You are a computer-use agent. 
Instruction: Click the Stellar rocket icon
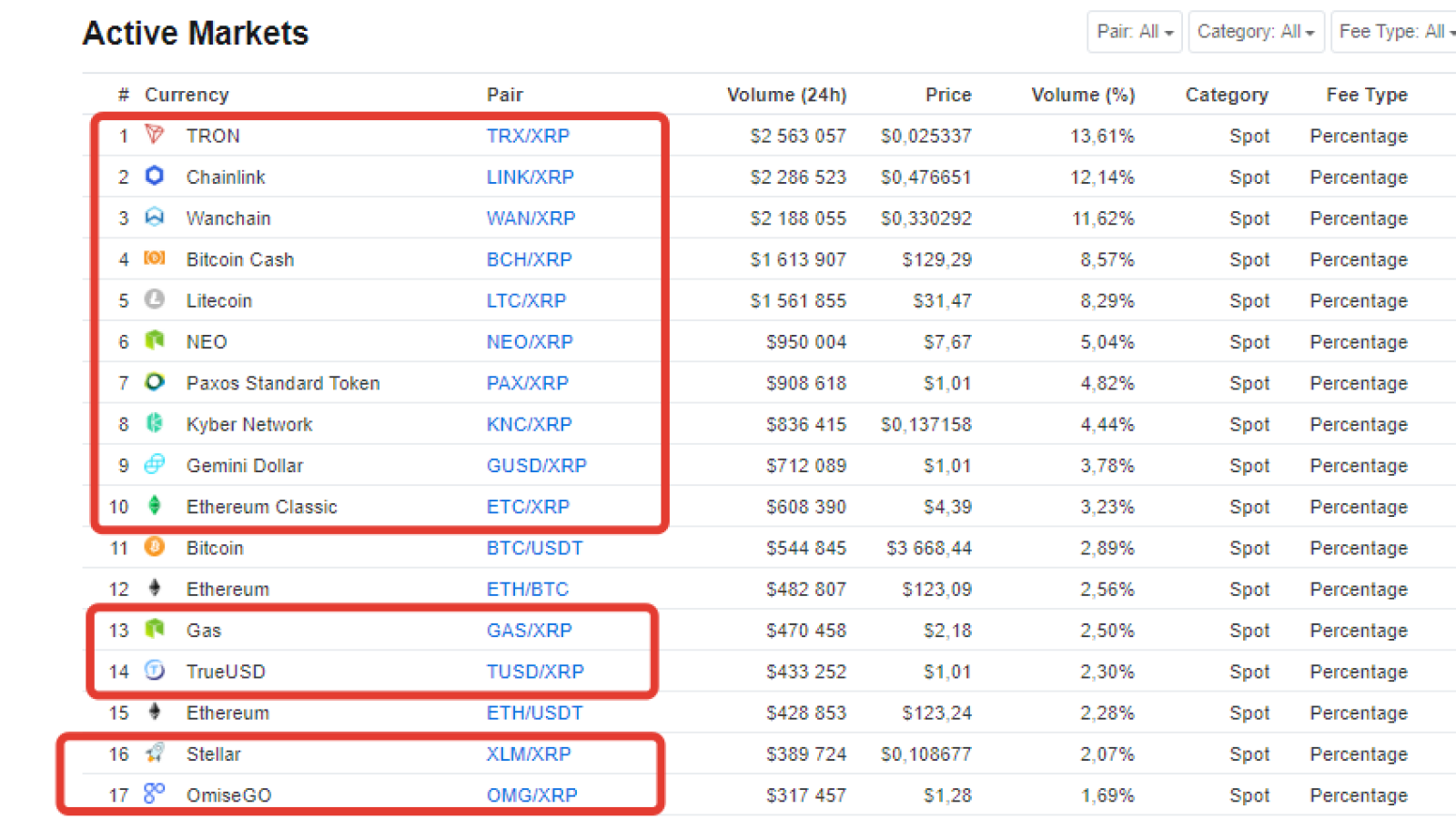click(155, 753)
